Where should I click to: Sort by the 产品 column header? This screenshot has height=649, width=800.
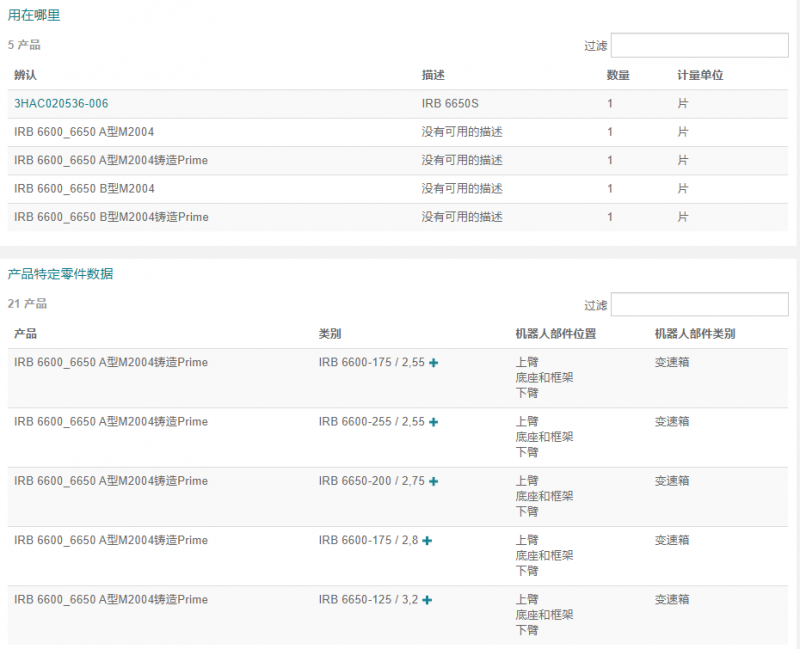pos(26,334)
